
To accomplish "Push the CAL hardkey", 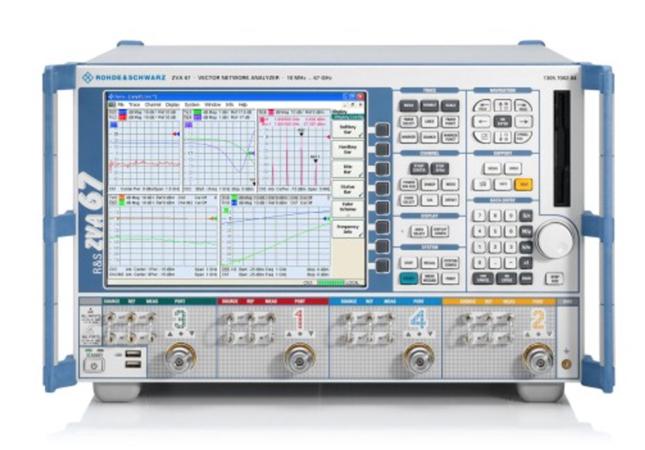I will point(429,200).
